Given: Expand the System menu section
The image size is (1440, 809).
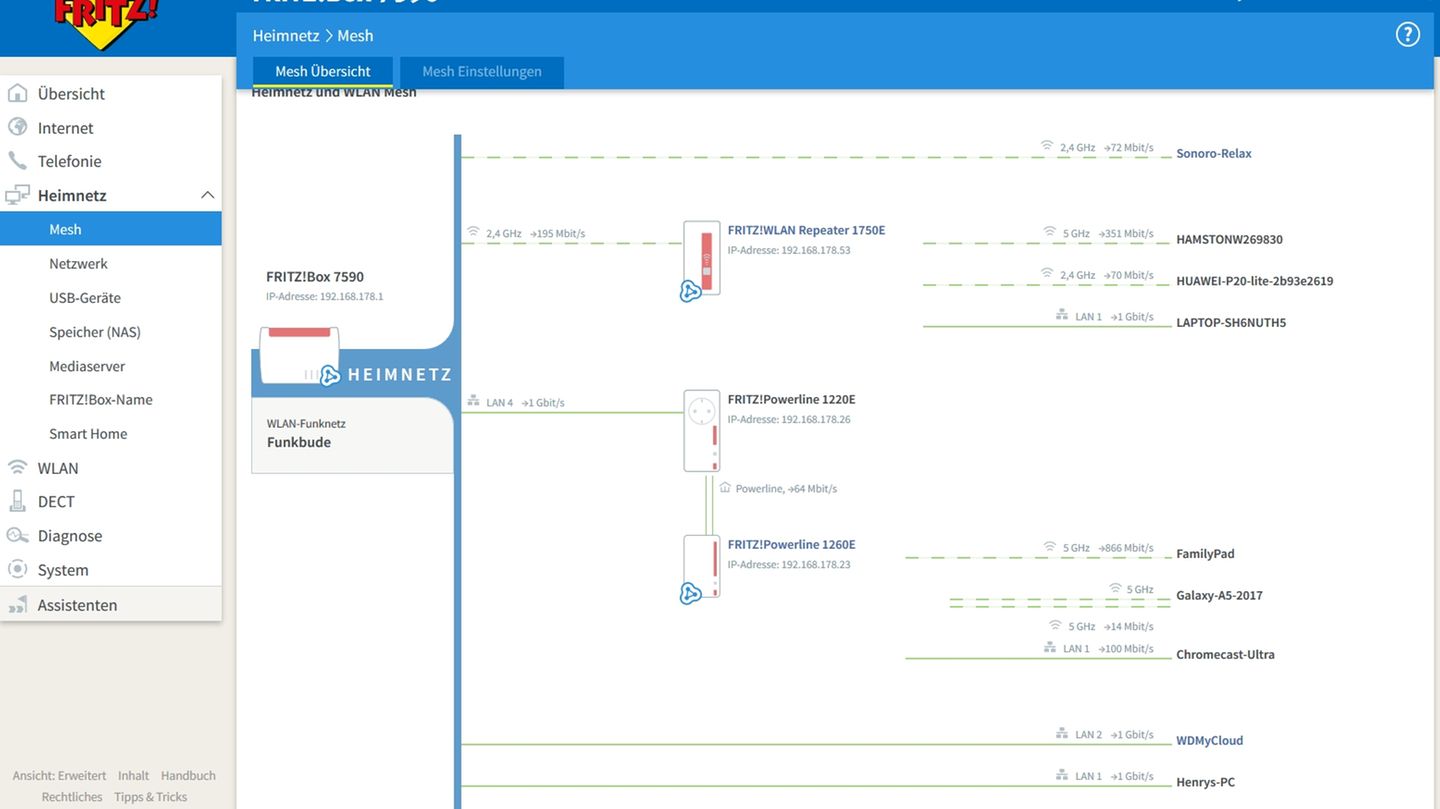Looking at the screenshot, I should click(62, 570).
